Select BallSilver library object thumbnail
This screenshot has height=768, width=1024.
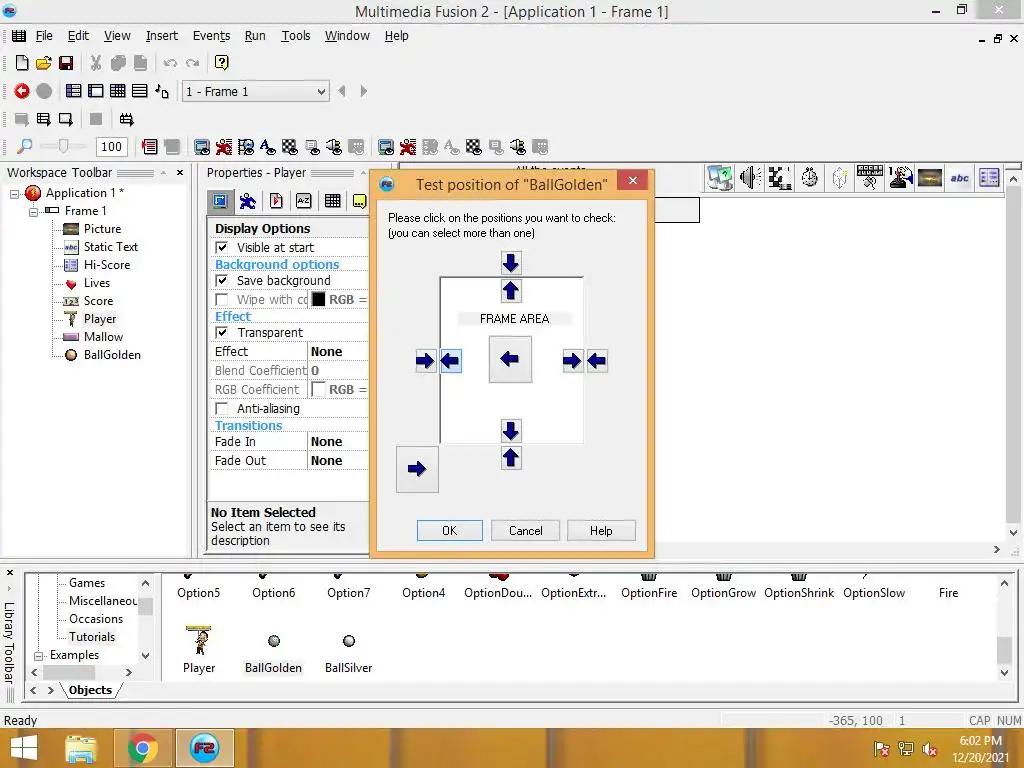click(349, 641)
